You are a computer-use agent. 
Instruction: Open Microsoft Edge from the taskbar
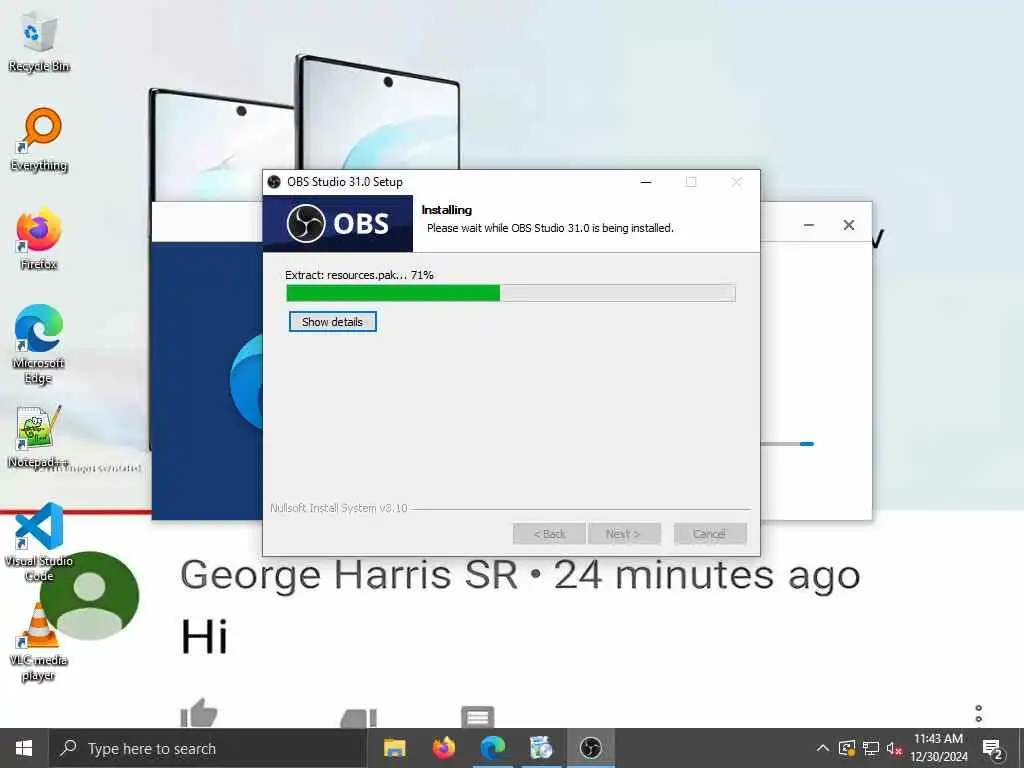click(492, 748)
